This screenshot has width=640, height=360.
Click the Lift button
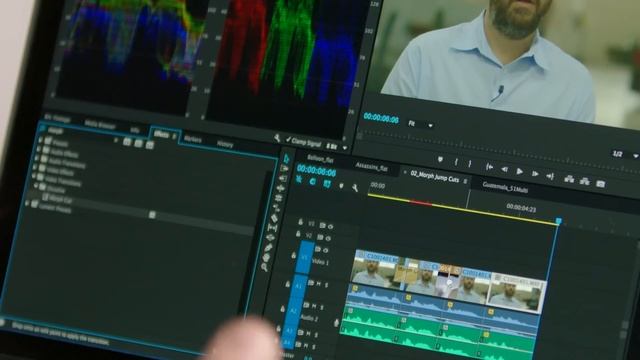(x=569, y=179)
